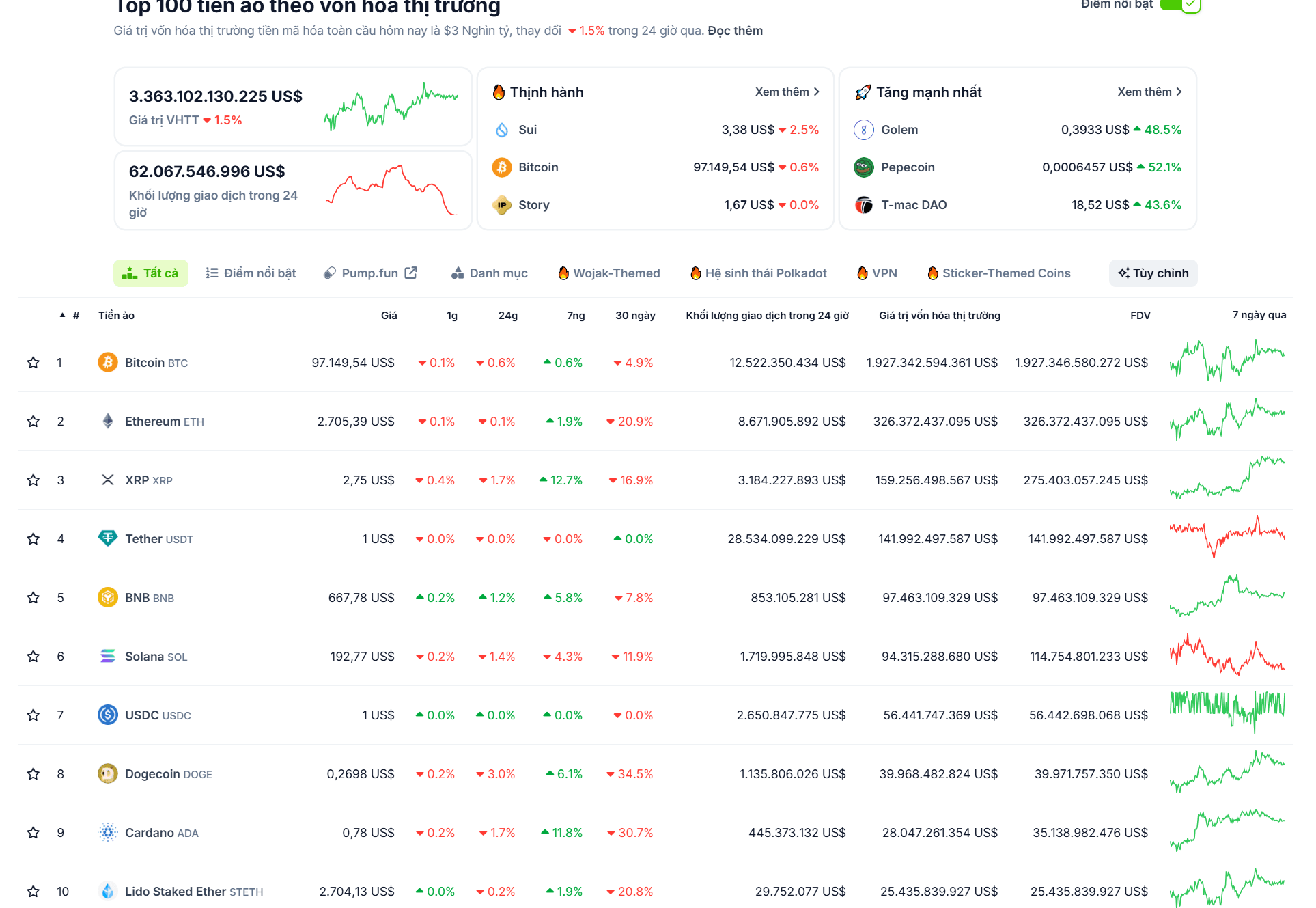
Task: Sort by 7ng column header
Action: tap(576, 316)
